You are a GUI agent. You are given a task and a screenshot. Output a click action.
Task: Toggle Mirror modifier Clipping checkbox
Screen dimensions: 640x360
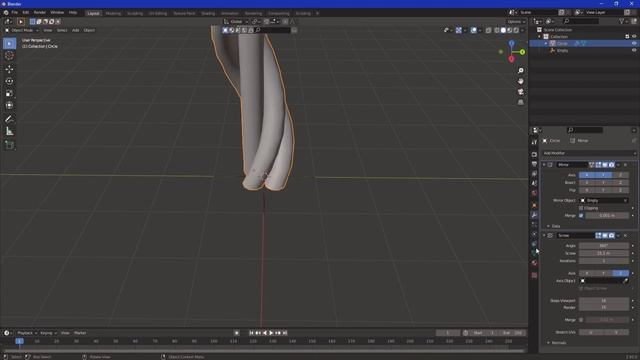pyautogui.click(x=581, y=208)
